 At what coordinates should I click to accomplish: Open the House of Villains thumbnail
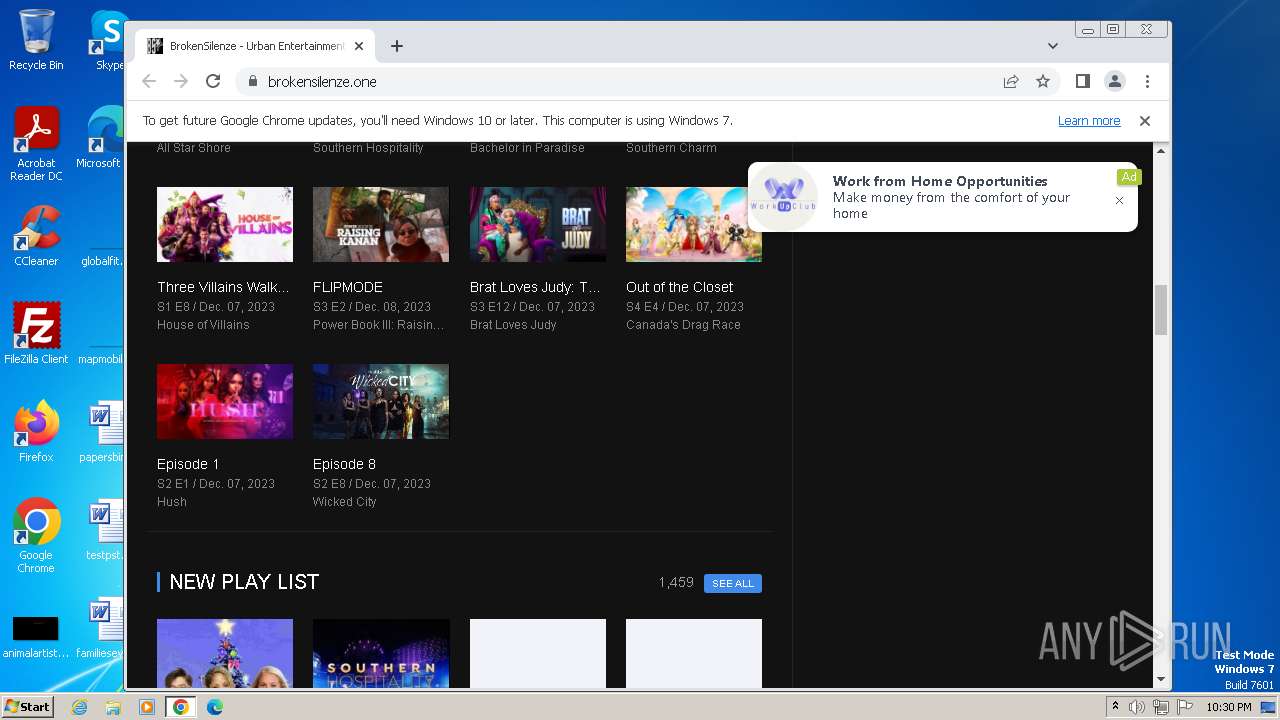(225, 224)
